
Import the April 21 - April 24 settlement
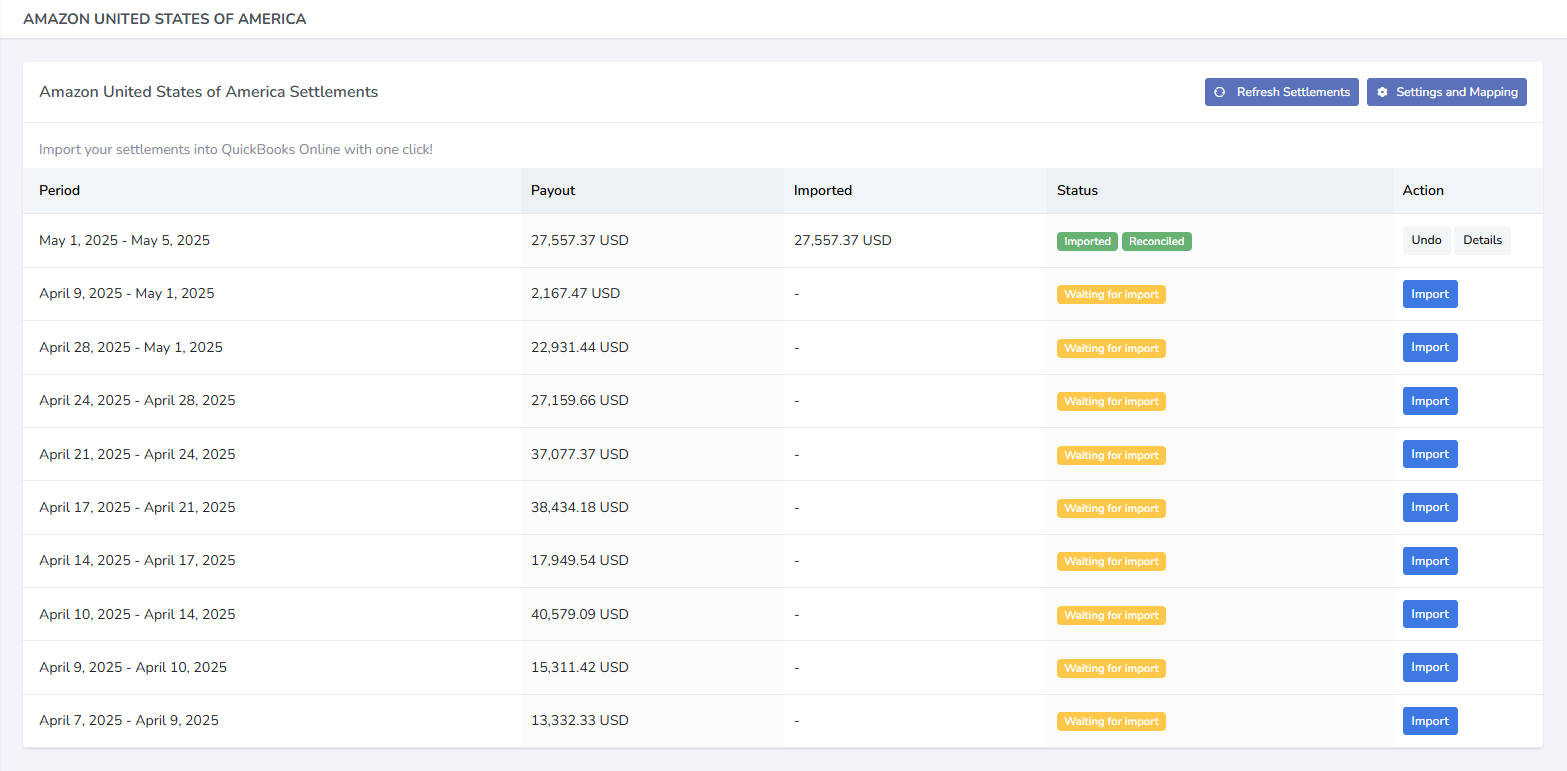1430,454
